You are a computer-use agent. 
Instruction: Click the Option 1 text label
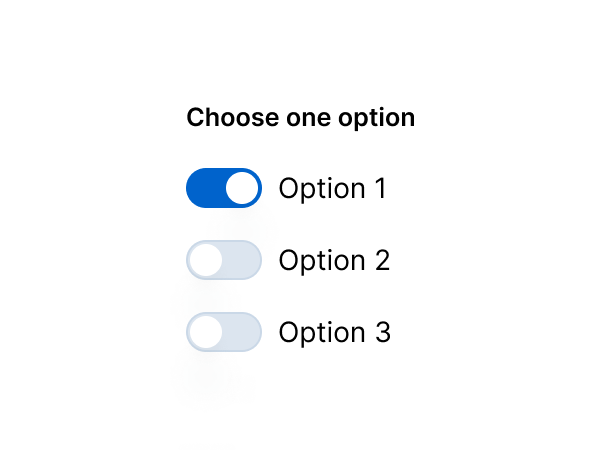pyautogui.click(x=332, y=188)
